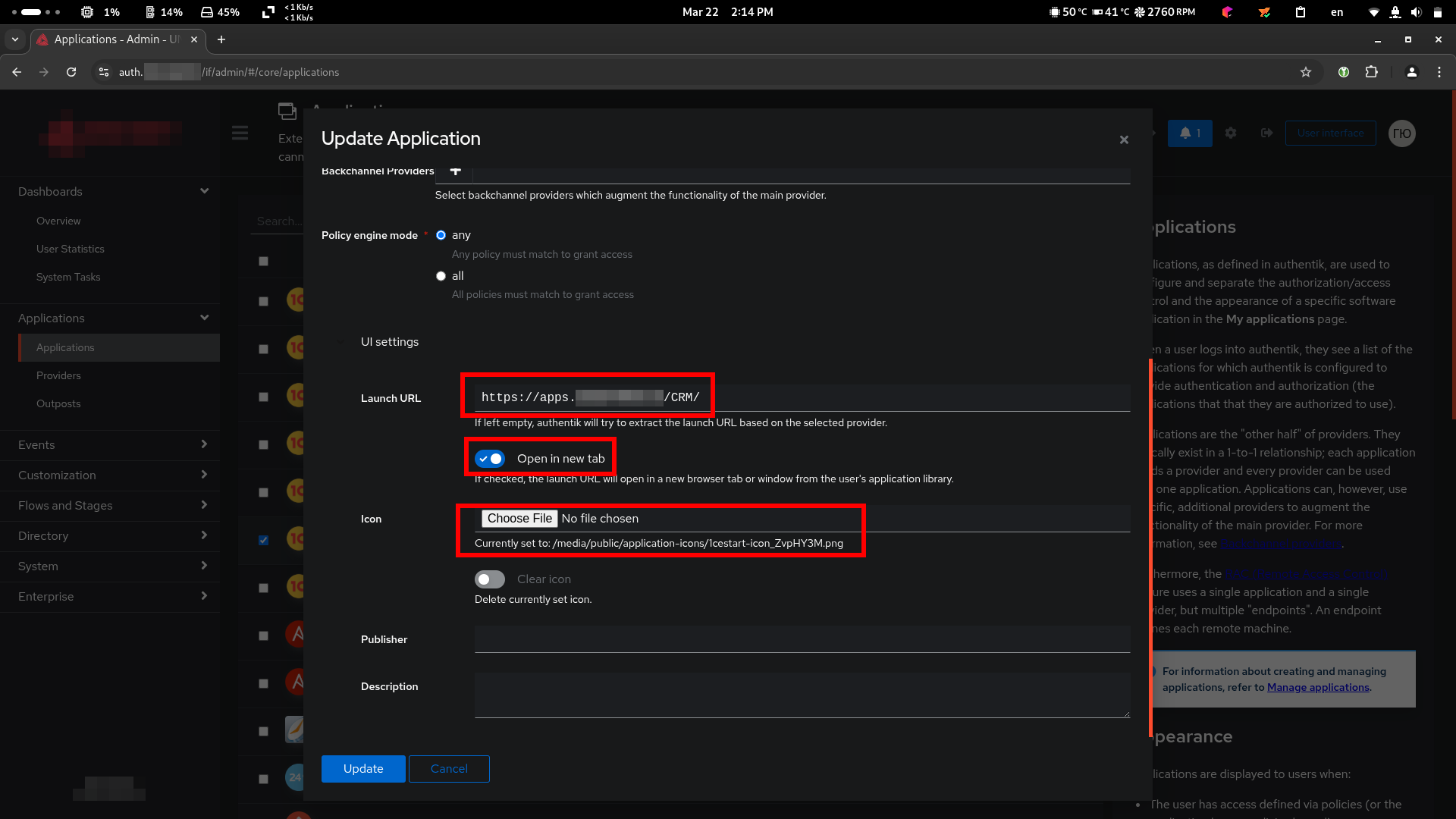This screenshot has width=1456, height=819.
Task: Open the new tab plus button
Action: 221,39
